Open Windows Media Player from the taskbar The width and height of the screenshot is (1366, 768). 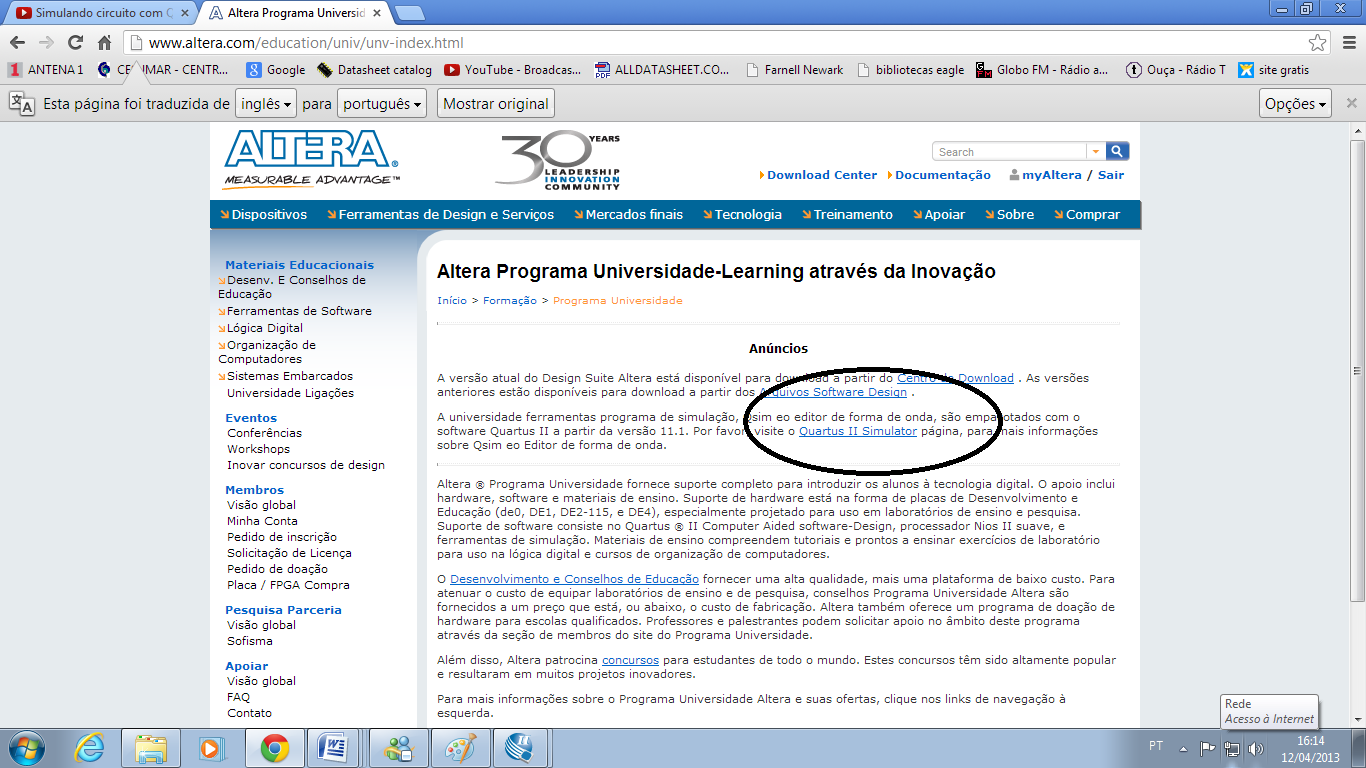210,747
